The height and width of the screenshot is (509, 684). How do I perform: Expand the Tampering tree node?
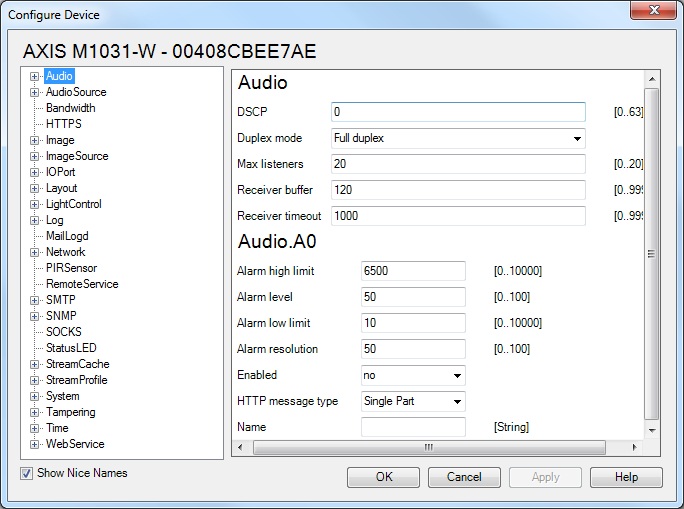(34, 412)
